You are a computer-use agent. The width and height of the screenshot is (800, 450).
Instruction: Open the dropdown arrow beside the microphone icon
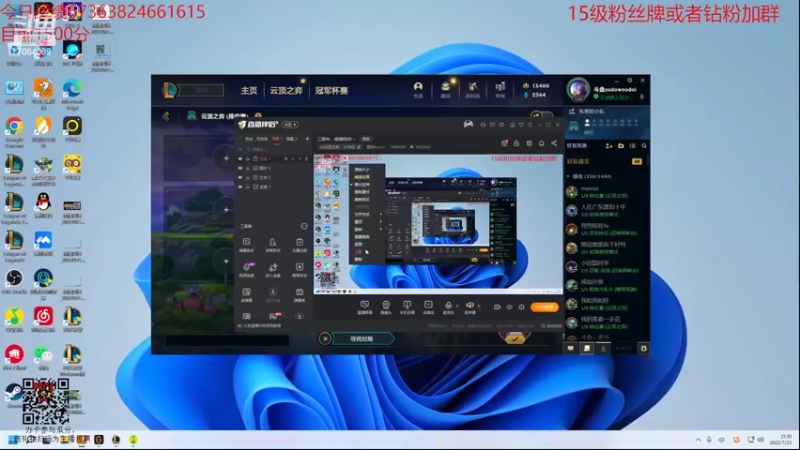coord(456,306)
